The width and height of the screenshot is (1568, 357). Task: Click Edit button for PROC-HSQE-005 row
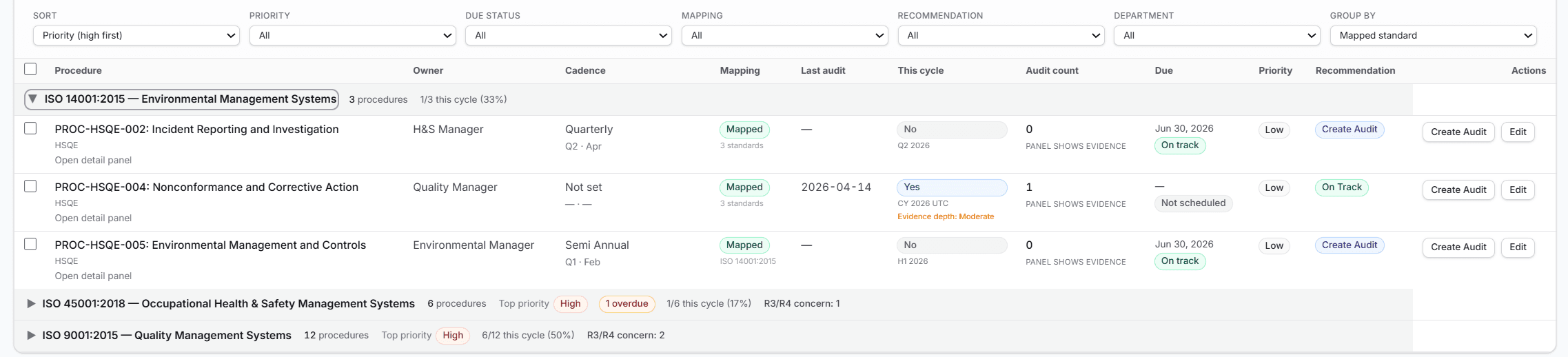tap(1518, 247)
